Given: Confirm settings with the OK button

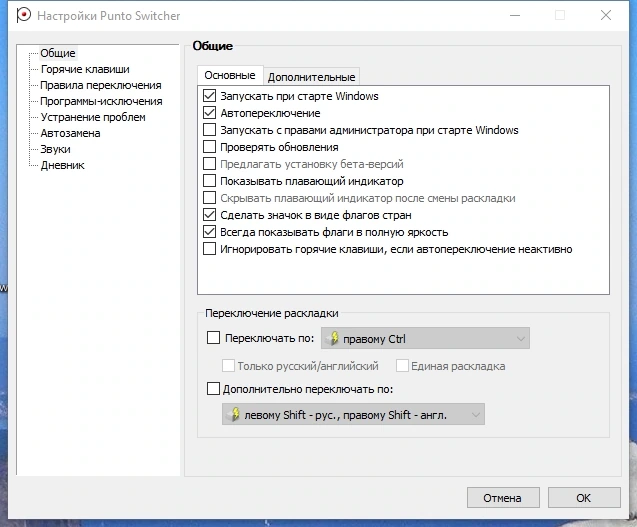Looking at the screenshot, I should pyautogui.click(x=584, y=498).
